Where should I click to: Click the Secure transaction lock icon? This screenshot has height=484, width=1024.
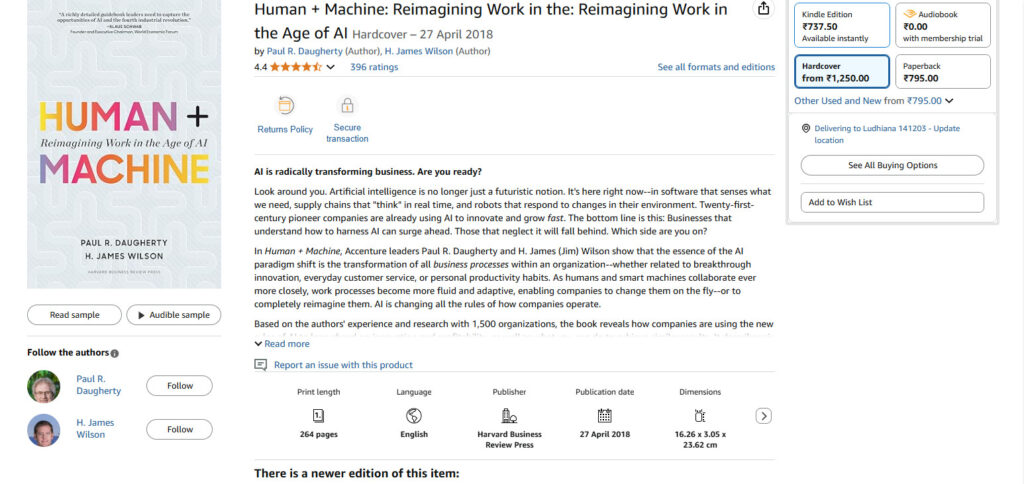click(347, 105)
